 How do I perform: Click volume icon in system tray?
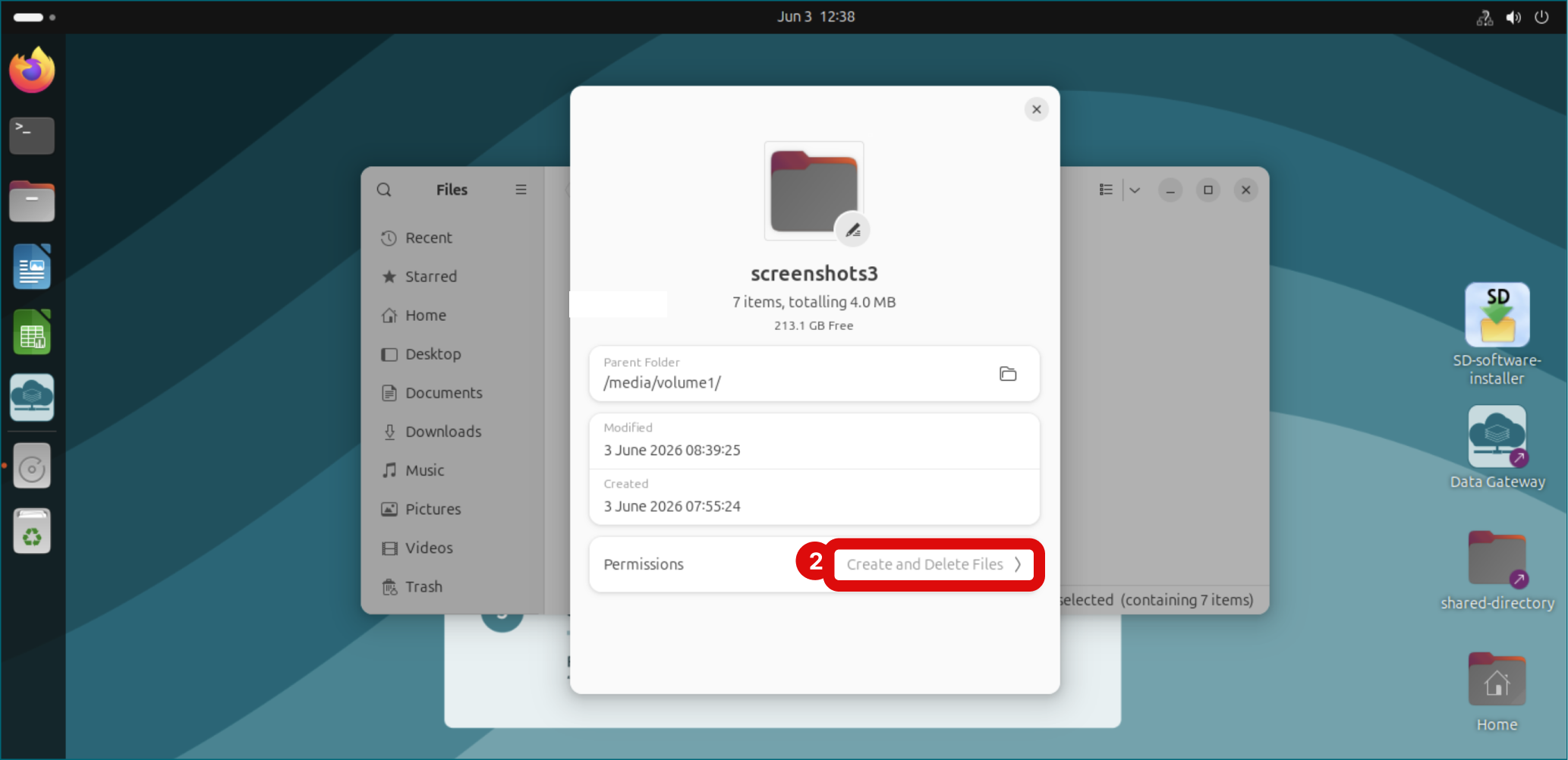[1513, 17]
